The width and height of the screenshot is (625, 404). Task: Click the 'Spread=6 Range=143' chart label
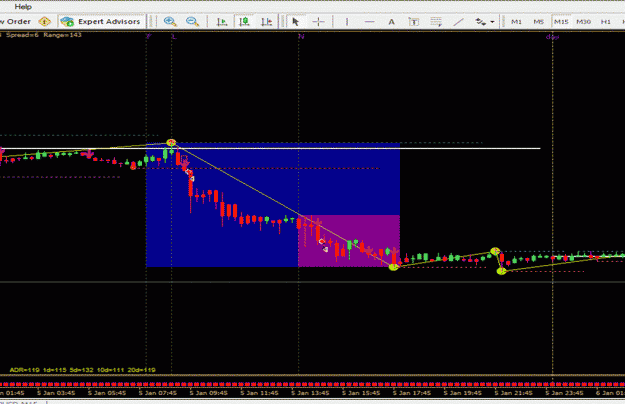(x=44, y=35)
